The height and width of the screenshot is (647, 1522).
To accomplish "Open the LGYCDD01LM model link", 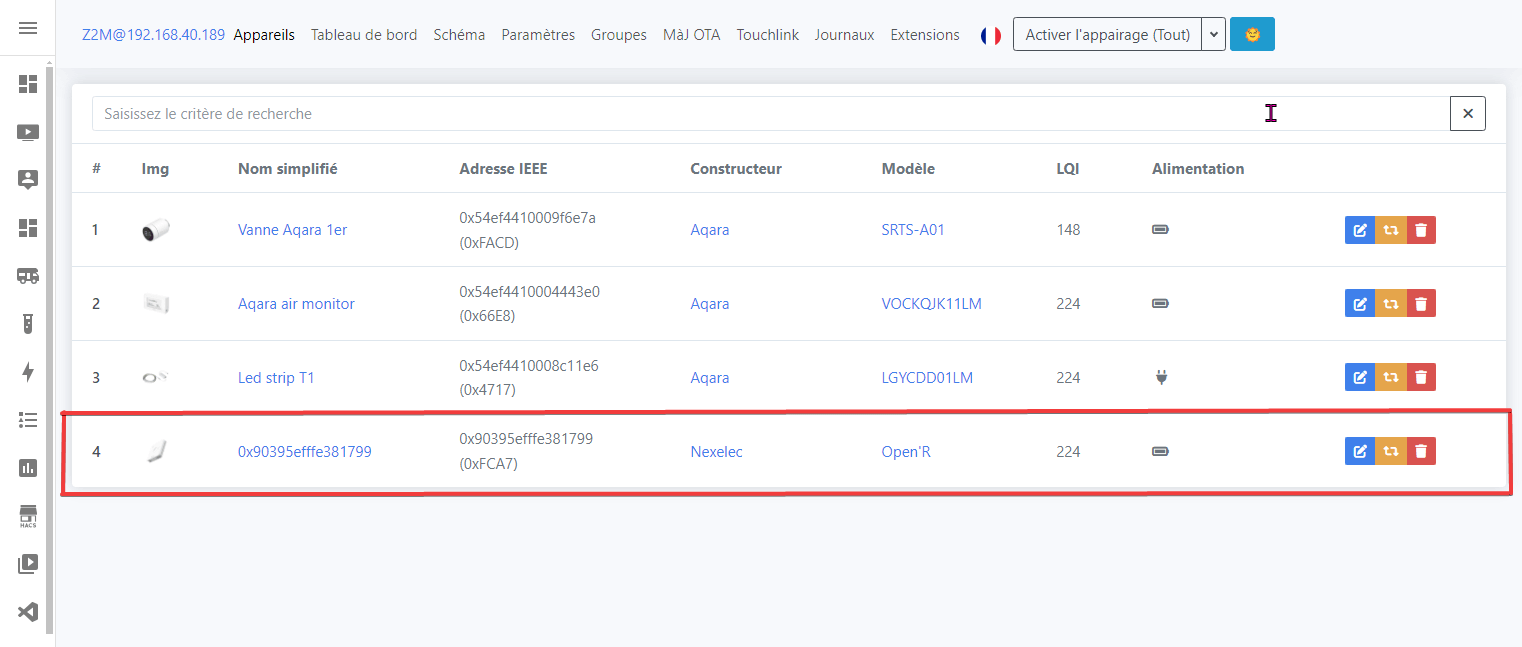I will pyautogui.click(x=927, y=378).
